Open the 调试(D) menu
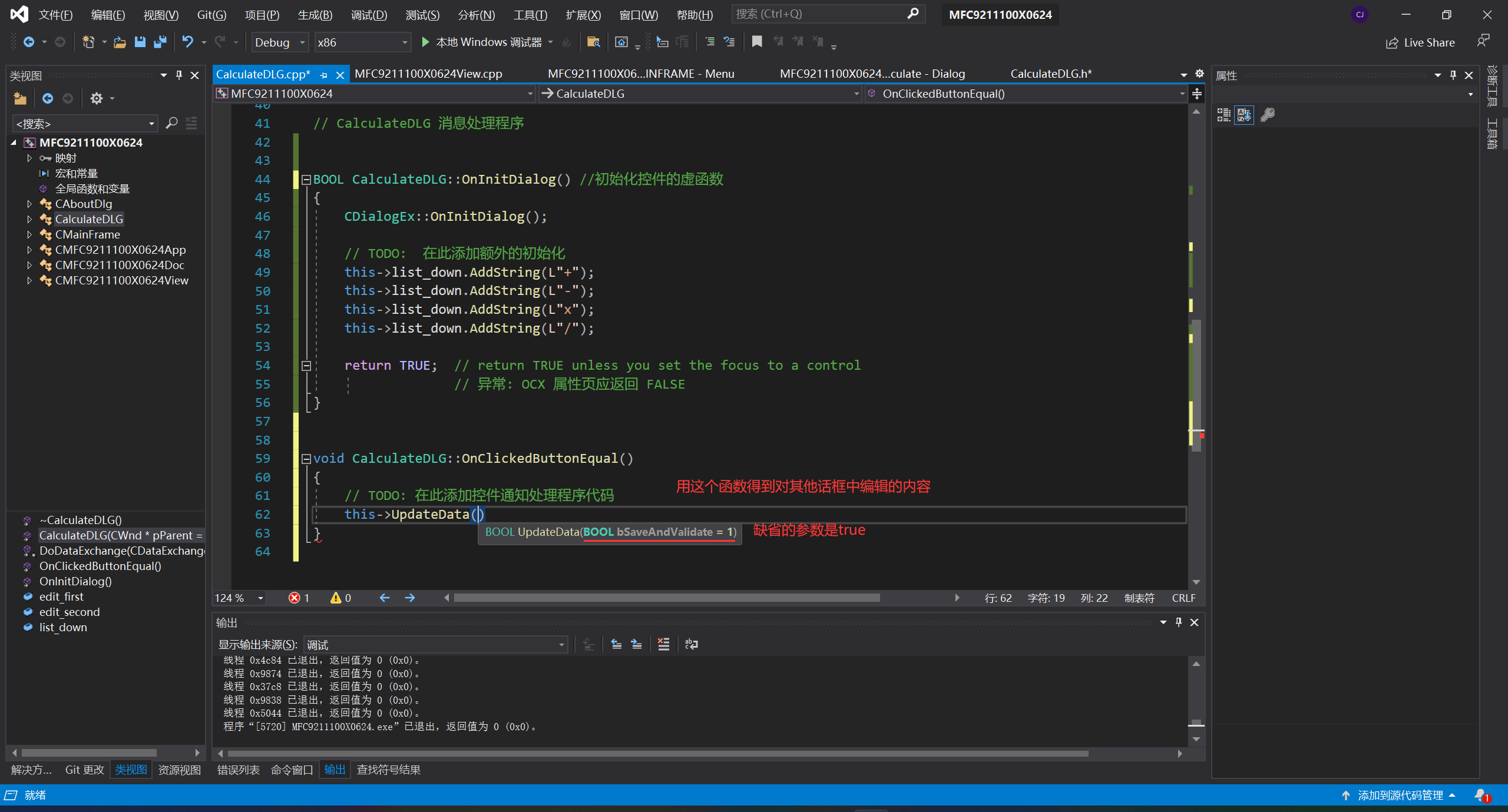The height and width of the screenshot is (812, 1508). click(369, 15)
